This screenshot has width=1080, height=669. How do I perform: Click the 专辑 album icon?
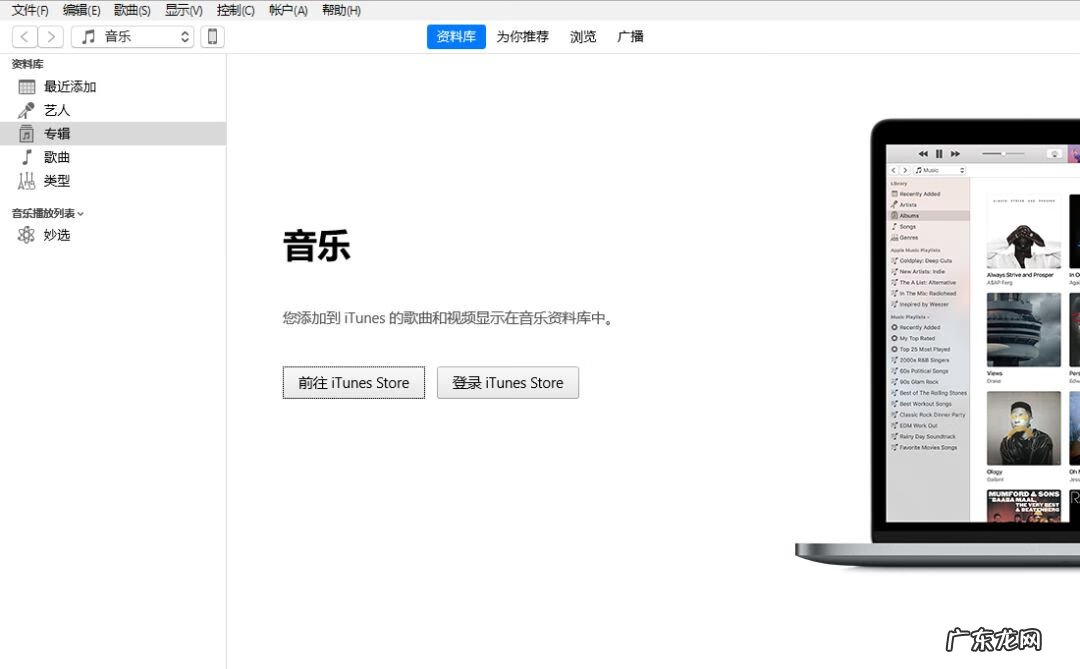(26, 134)
